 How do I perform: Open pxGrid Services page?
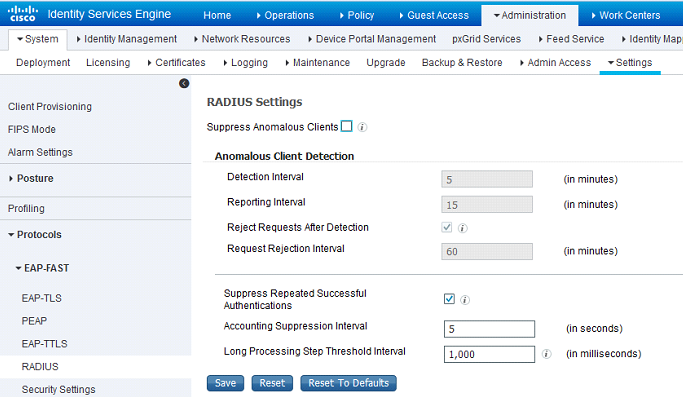[x=486, y=39]
